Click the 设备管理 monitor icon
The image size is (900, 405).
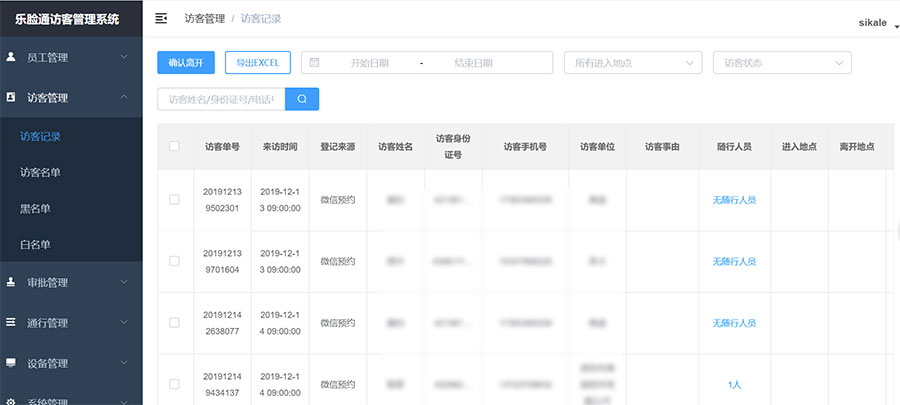[x=11, y=363]
